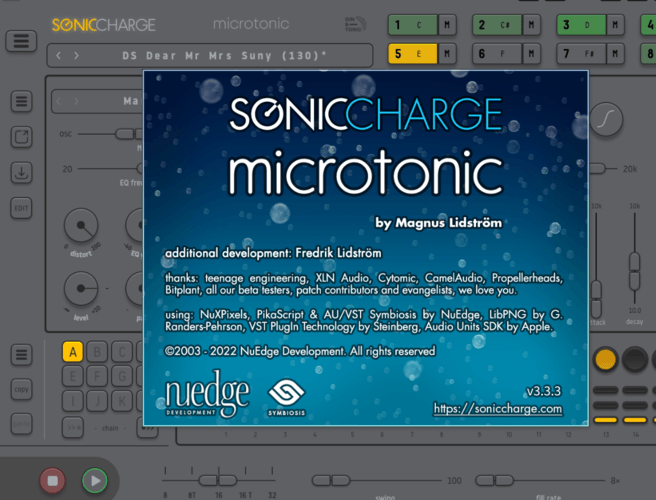Click the Symbiosis logo
Screen dimensions: 656x500
(x=287, y=397)
